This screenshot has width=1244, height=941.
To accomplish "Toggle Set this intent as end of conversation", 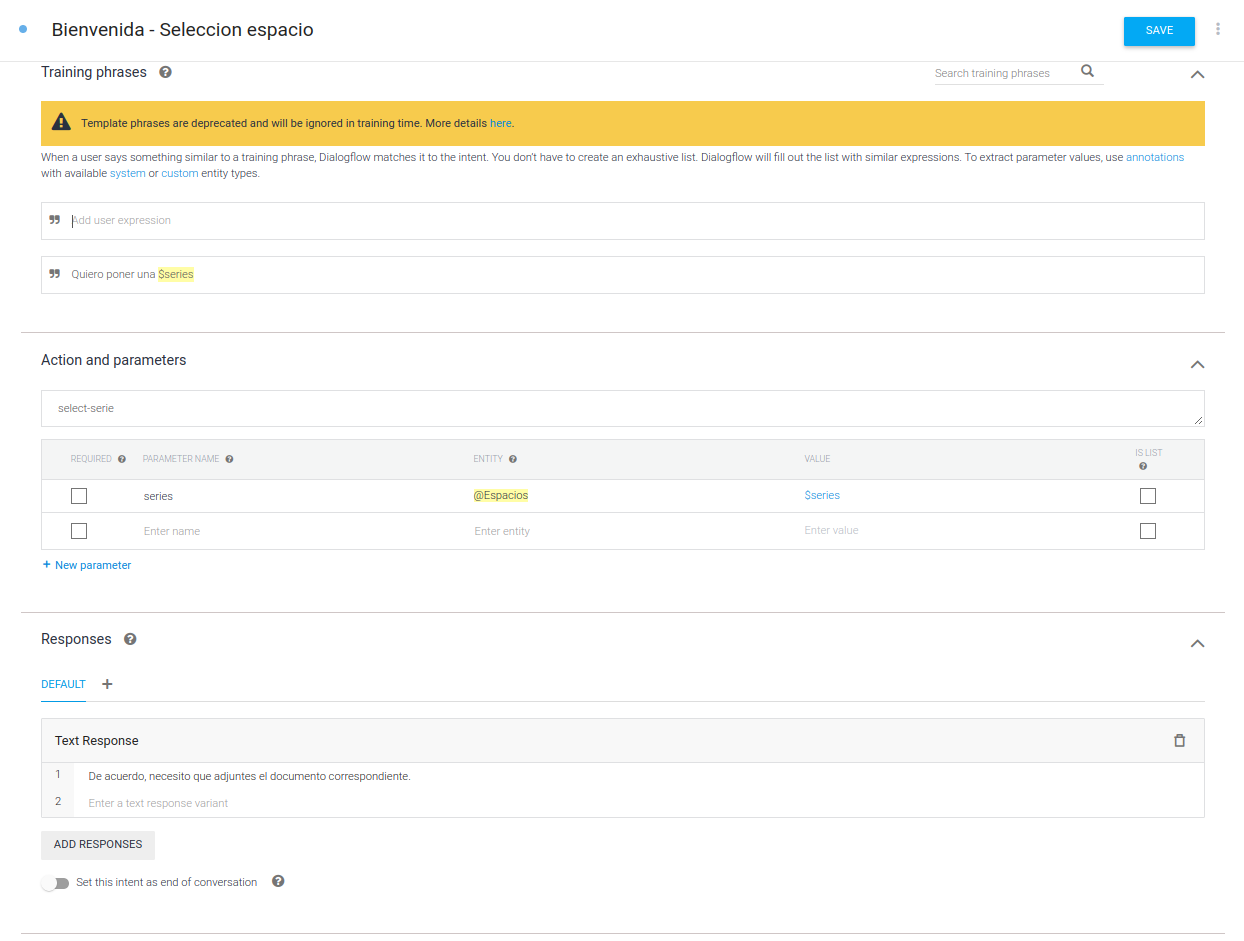I will point(55,883).
